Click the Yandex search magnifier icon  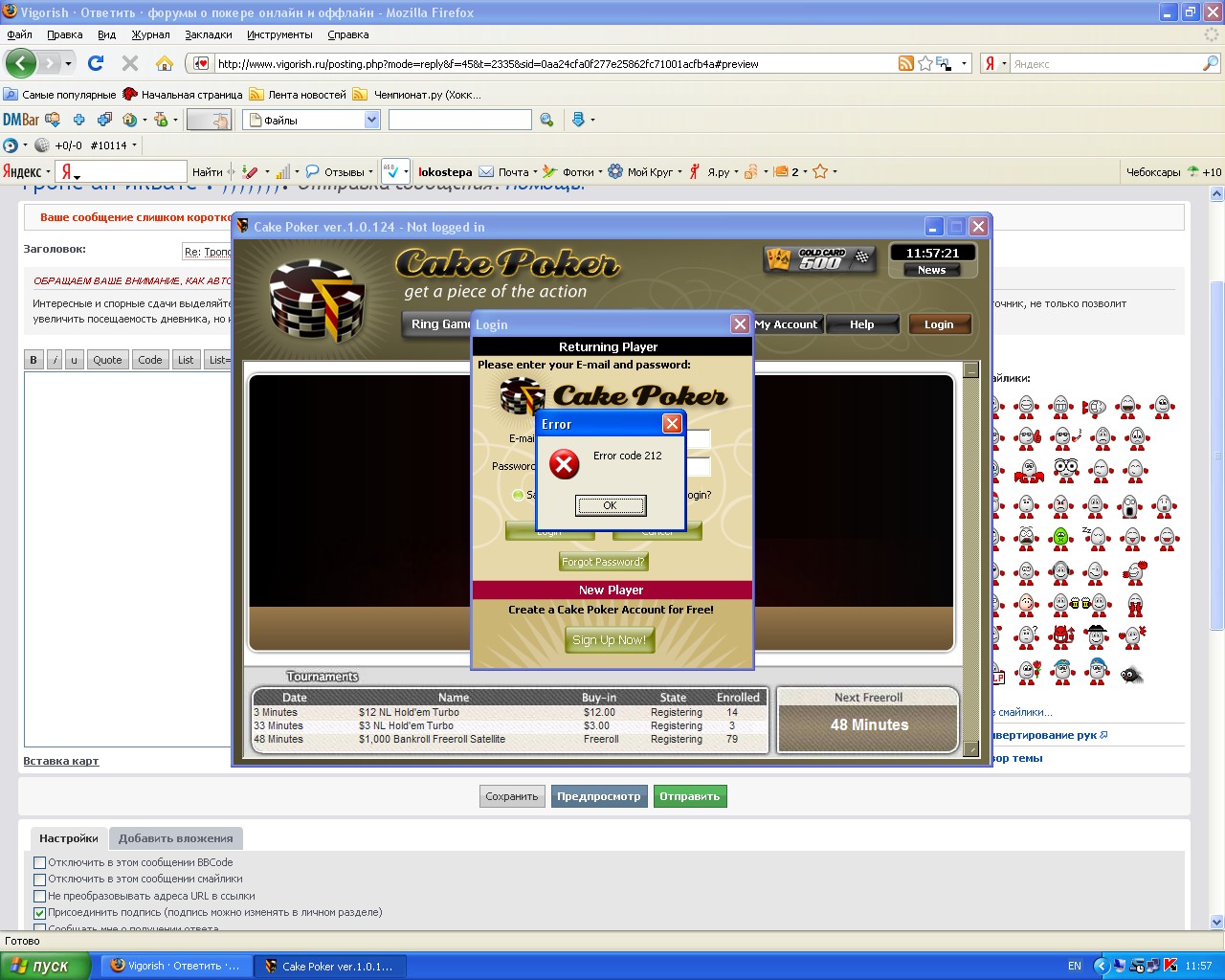(x=1211, y=63)
